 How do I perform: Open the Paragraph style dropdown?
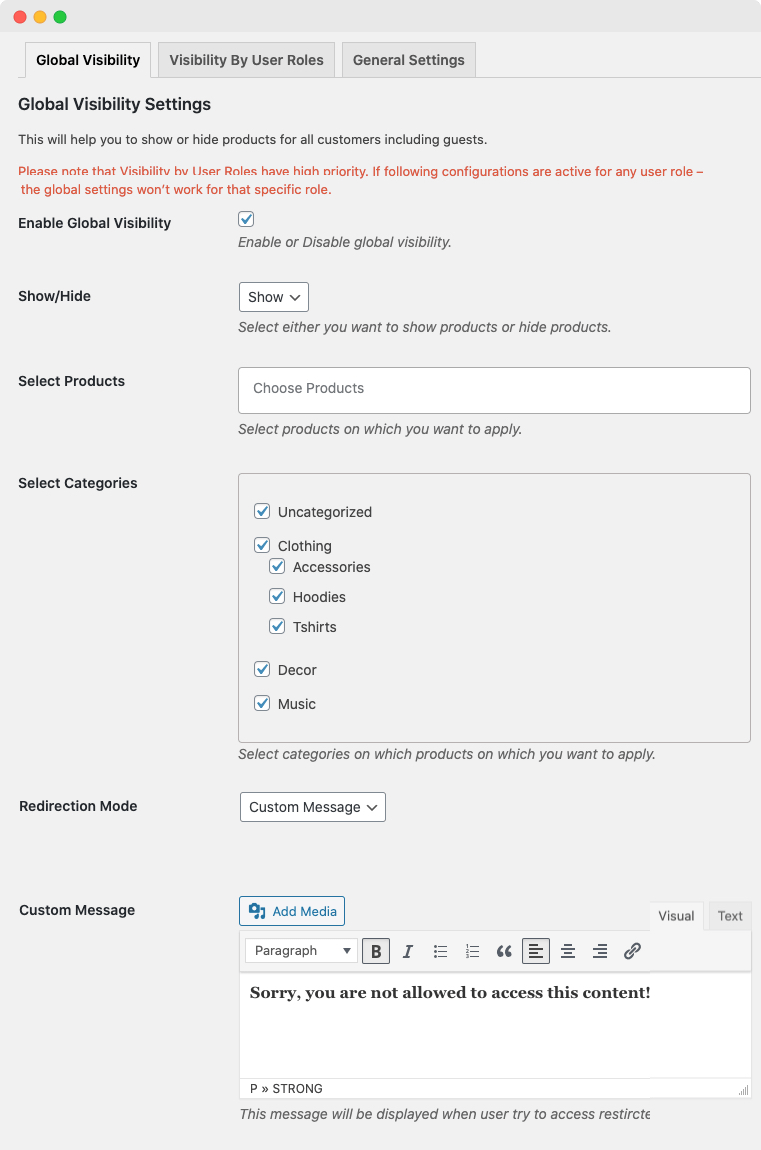pos(300,951)
